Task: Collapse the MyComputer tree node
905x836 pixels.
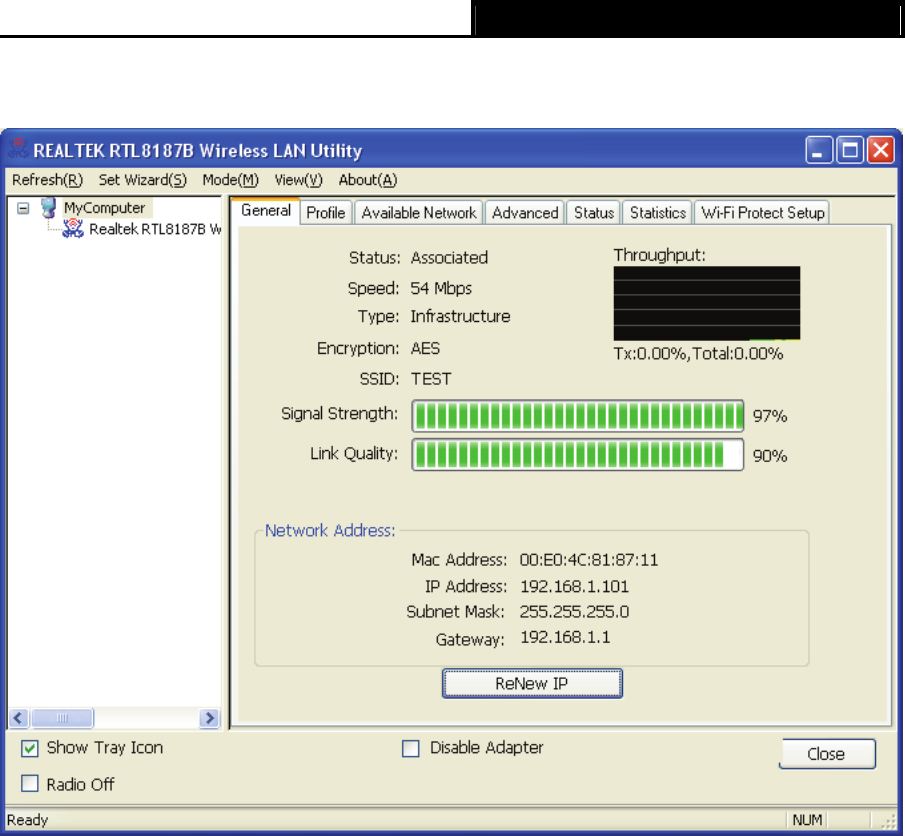Action: pos(23,208)
